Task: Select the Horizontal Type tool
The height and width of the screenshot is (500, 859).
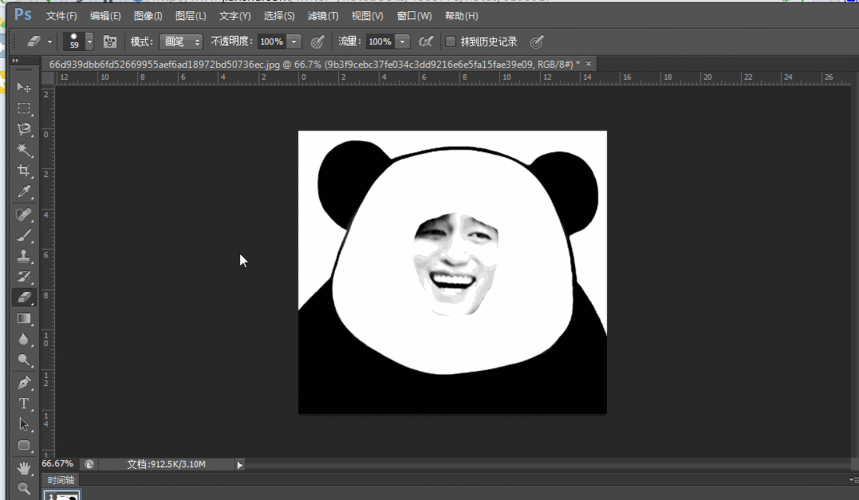Action: coord(24,404)
